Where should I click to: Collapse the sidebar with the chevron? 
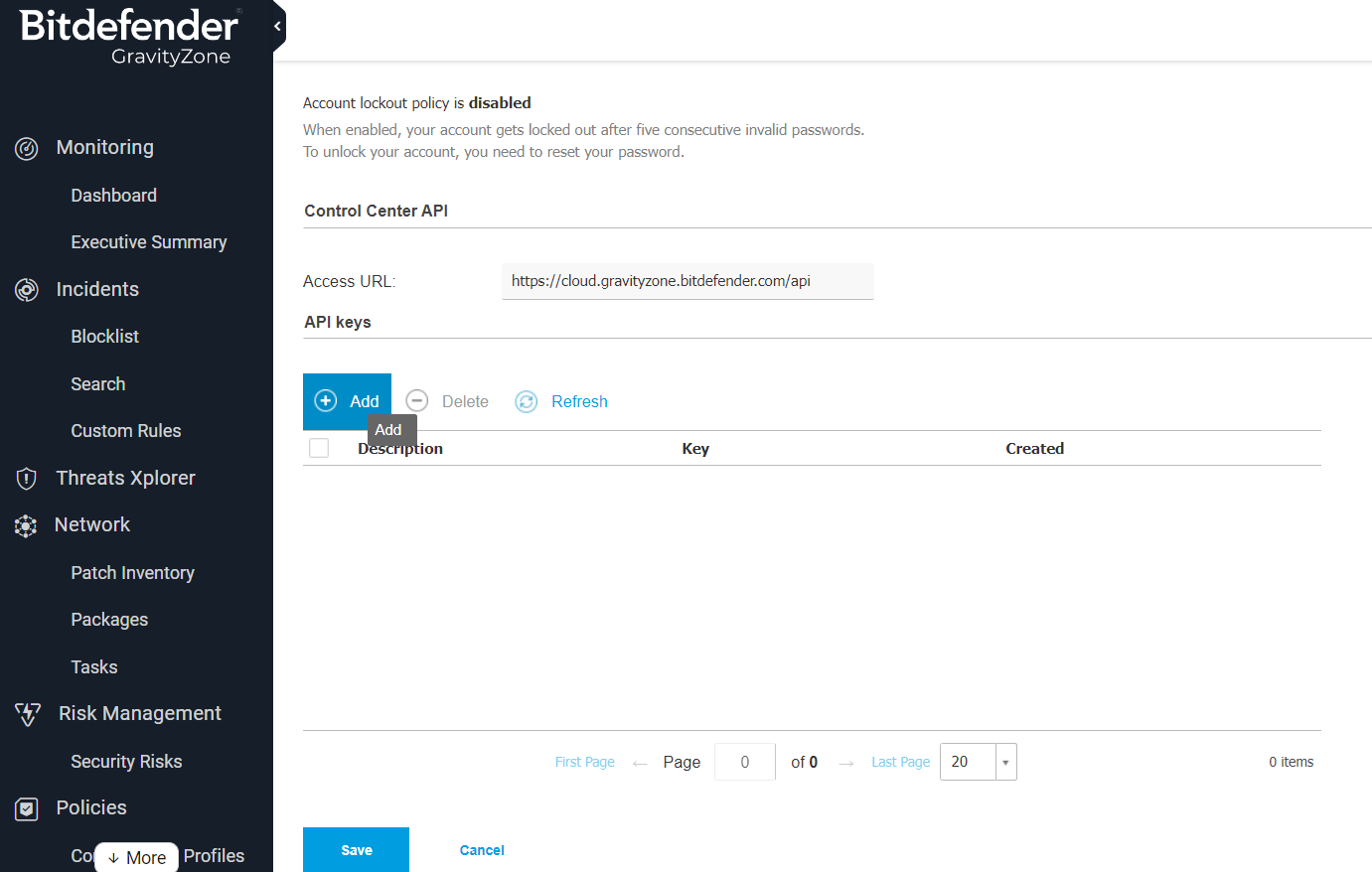(277, 27)
